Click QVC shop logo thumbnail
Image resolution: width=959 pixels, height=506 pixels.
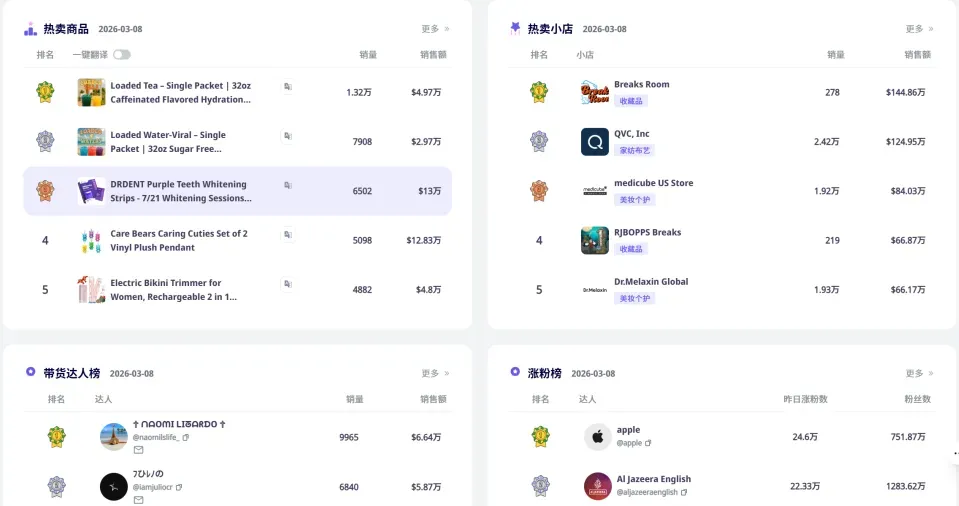594,142
